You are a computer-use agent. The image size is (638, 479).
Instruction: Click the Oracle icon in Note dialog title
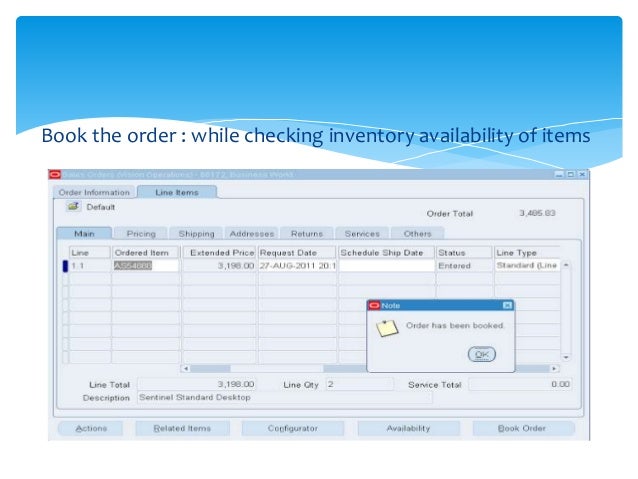point(374,305)
